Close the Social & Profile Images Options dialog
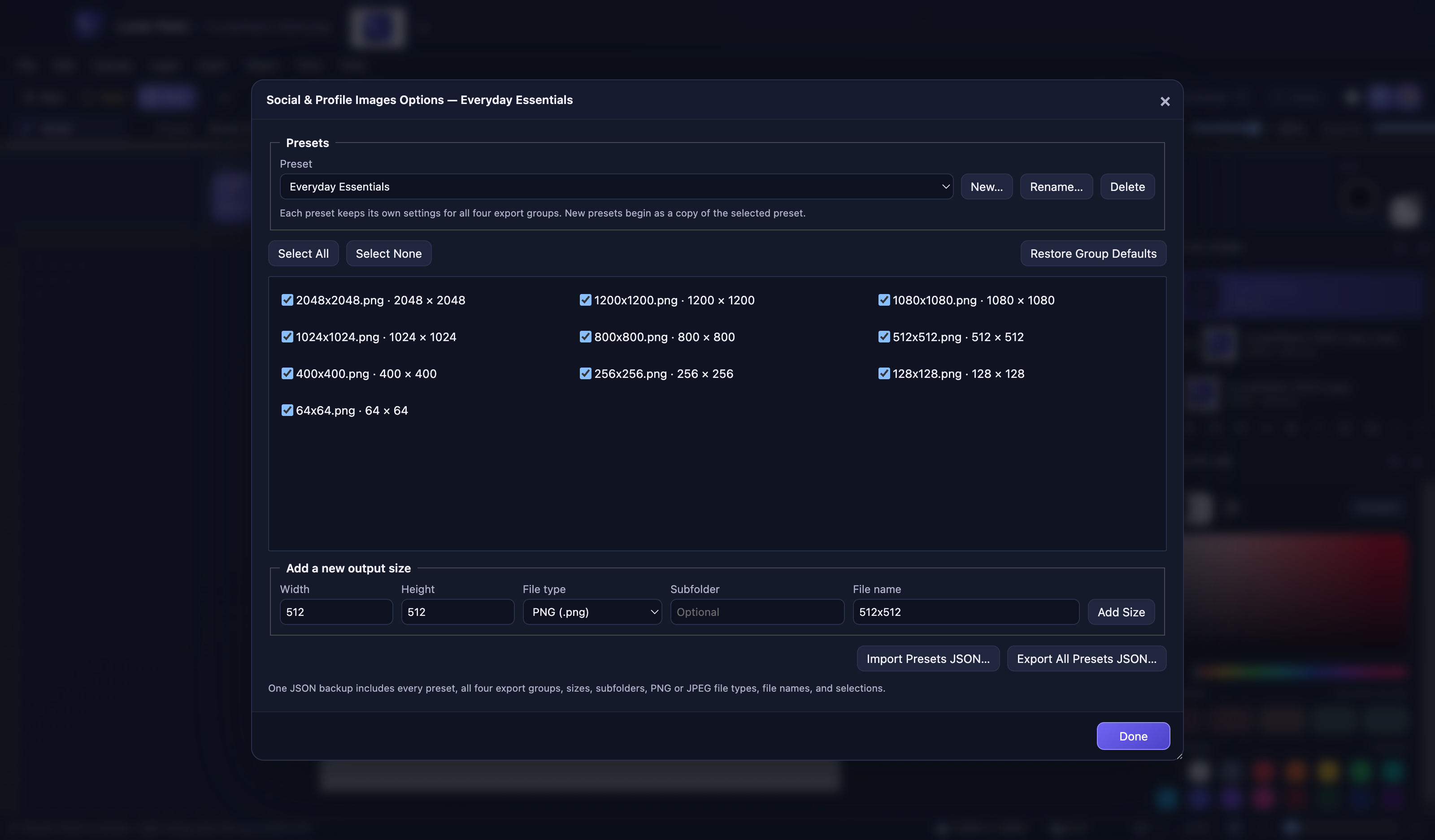The width and height of the screenshot is (1435, 840). [x=1165, y=101]
